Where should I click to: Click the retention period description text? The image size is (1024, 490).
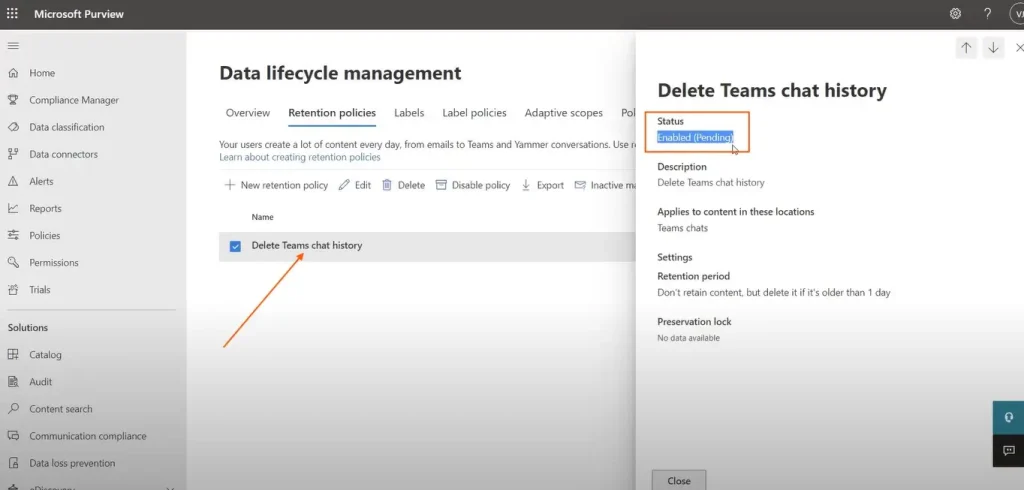774,293
